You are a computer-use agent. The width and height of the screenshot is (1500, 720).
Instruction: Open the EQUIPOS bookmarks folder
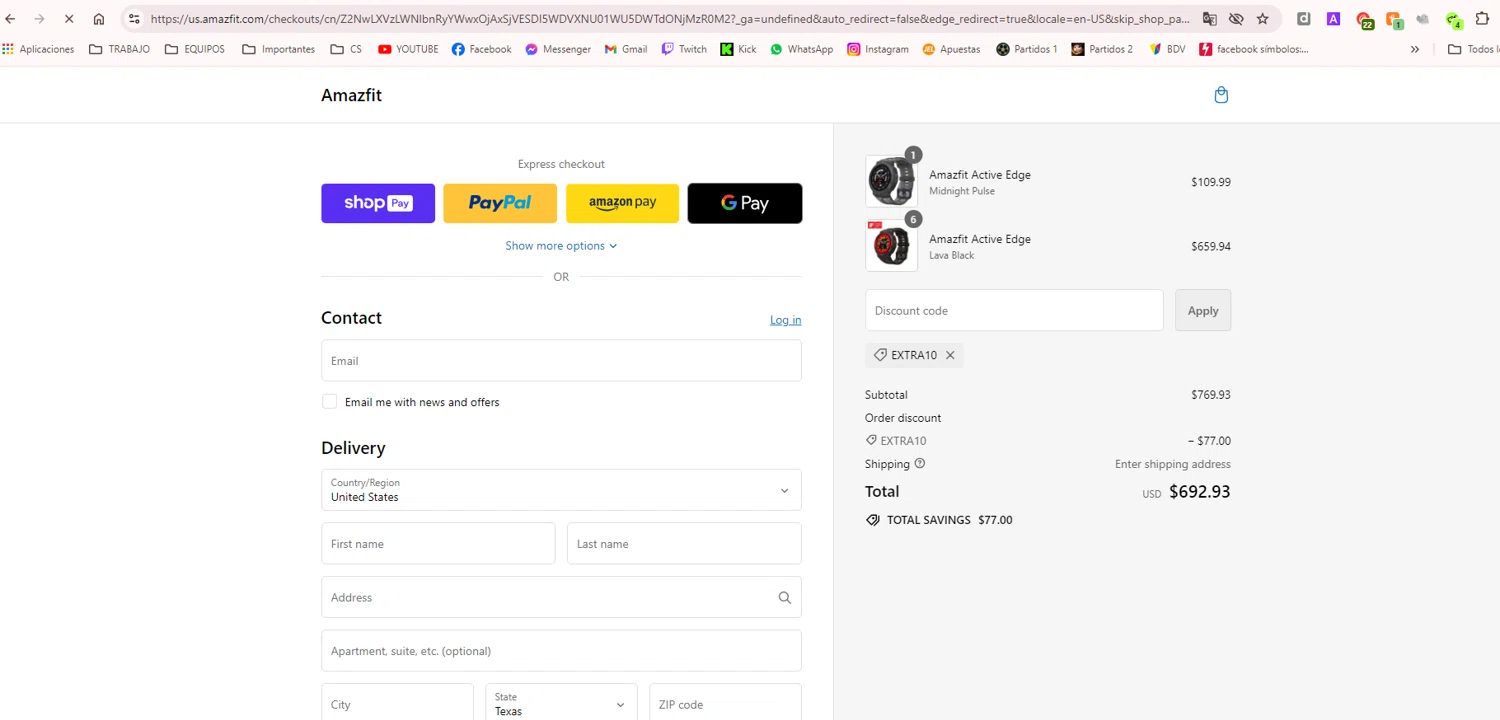(x=195, y=49)
